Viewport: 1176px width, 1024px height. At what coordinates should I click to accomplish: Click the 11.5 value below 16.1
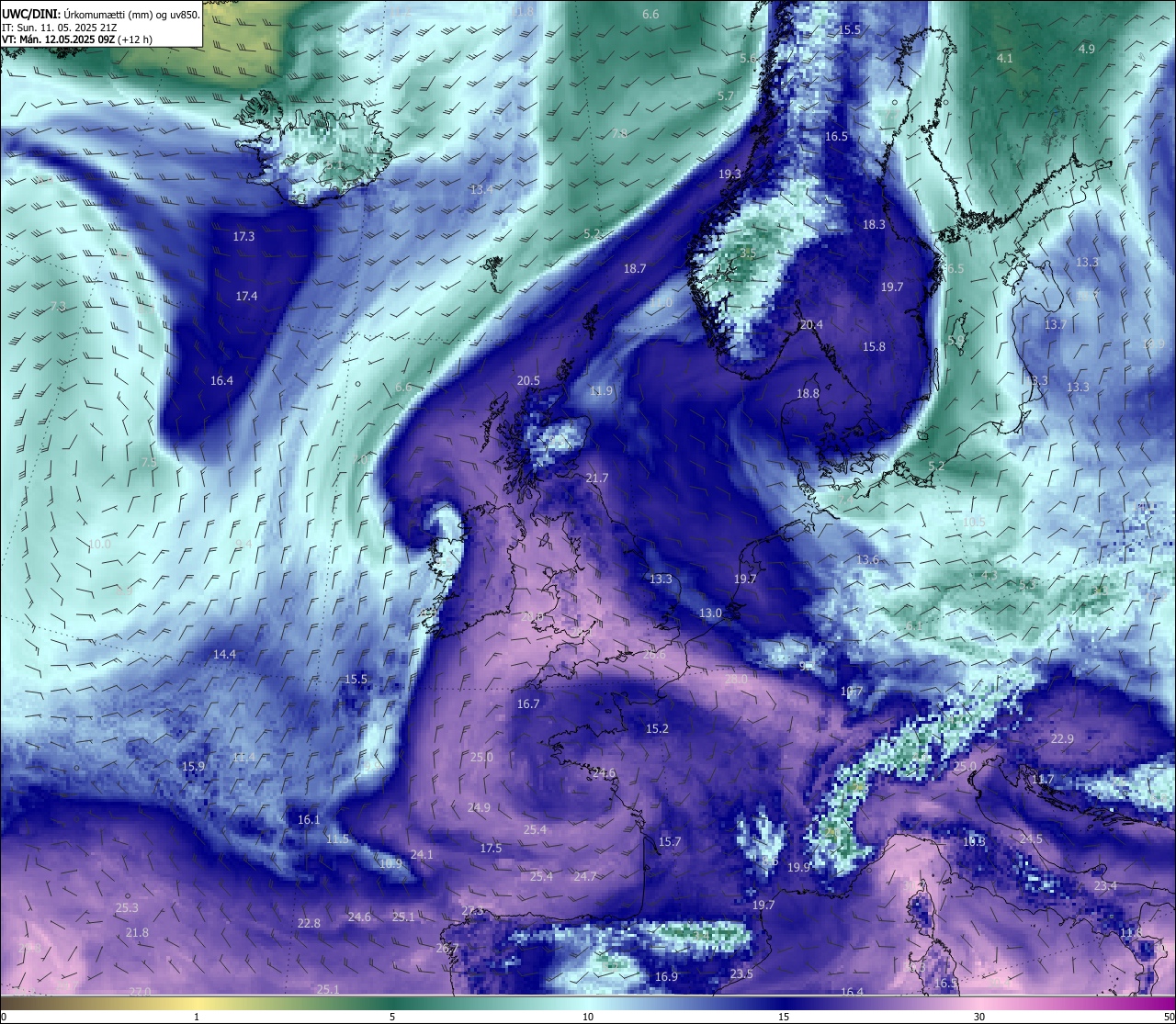(x=338, y=838)
